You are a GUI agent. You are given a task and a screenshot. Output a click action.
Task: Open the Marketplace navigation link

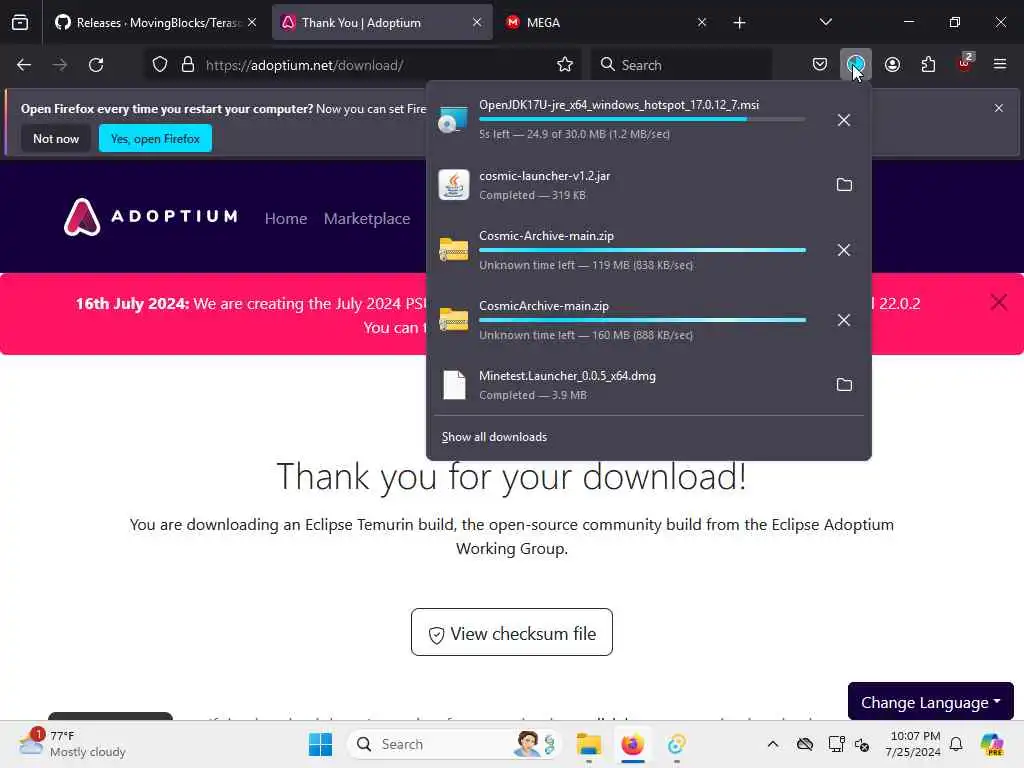pos(367,219)
